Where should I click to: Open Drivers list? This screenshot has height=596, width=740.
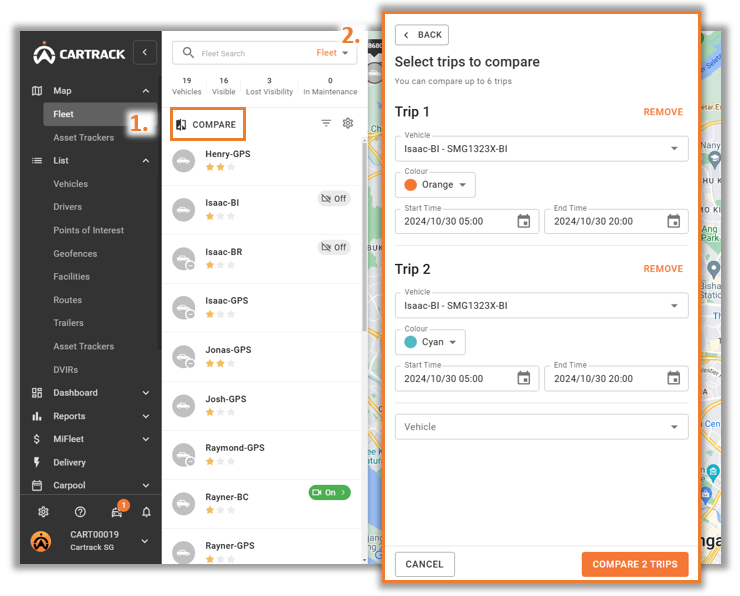point(67,207)
